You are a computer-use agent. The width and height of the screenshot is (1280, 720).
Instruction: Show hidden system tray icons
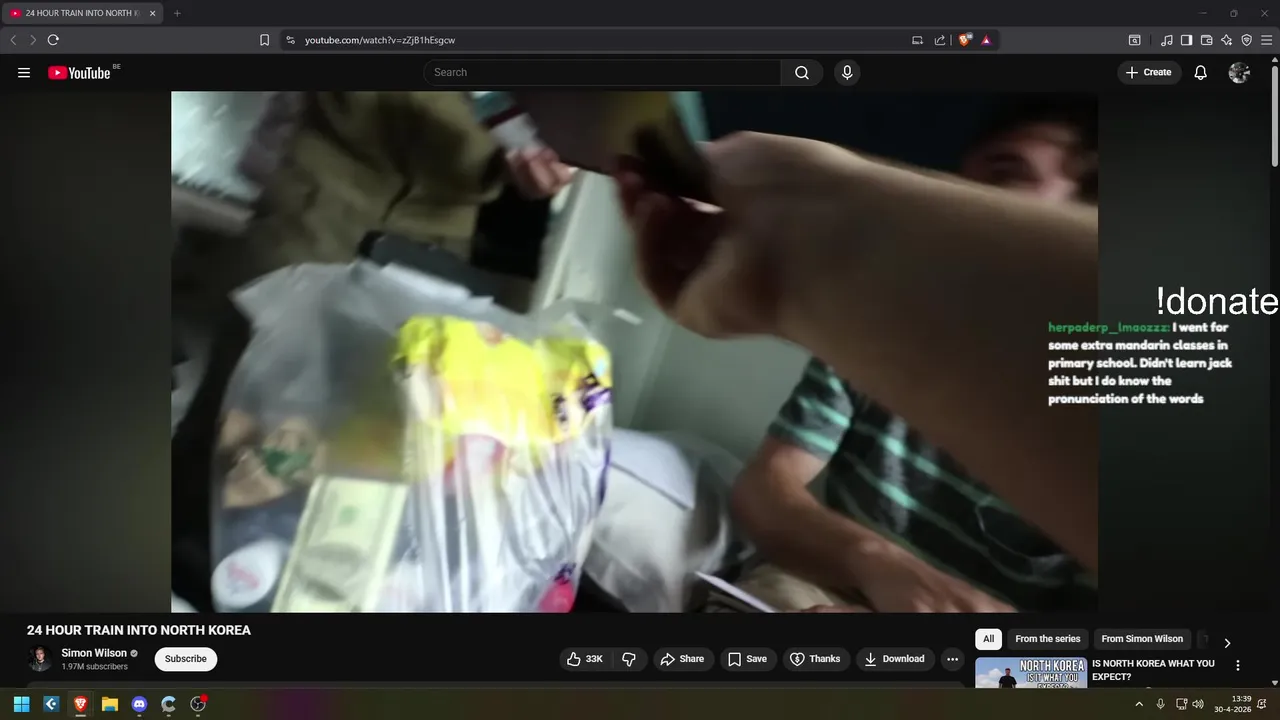click(1138, 704)
